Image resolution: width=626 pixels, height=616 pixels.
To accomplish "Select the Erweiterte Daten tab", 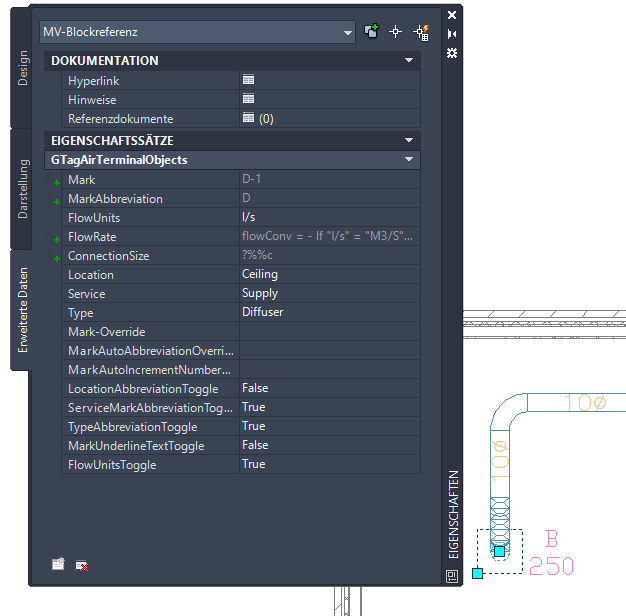I will [x=21, y=310].
